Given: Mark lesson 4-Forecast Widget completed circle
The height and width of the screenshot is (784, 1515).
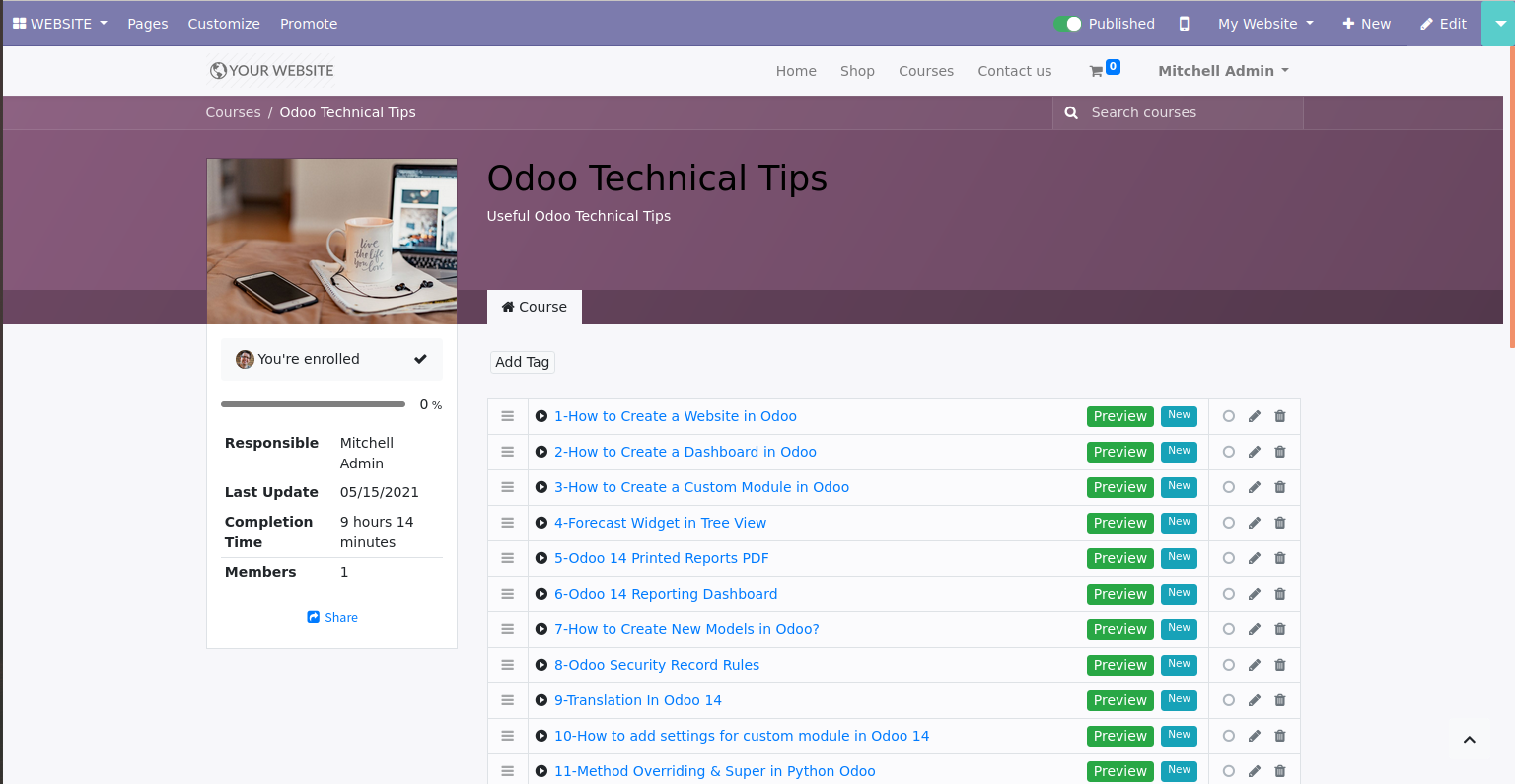Looking at the screenshot, I should [x=1229, y=523].
